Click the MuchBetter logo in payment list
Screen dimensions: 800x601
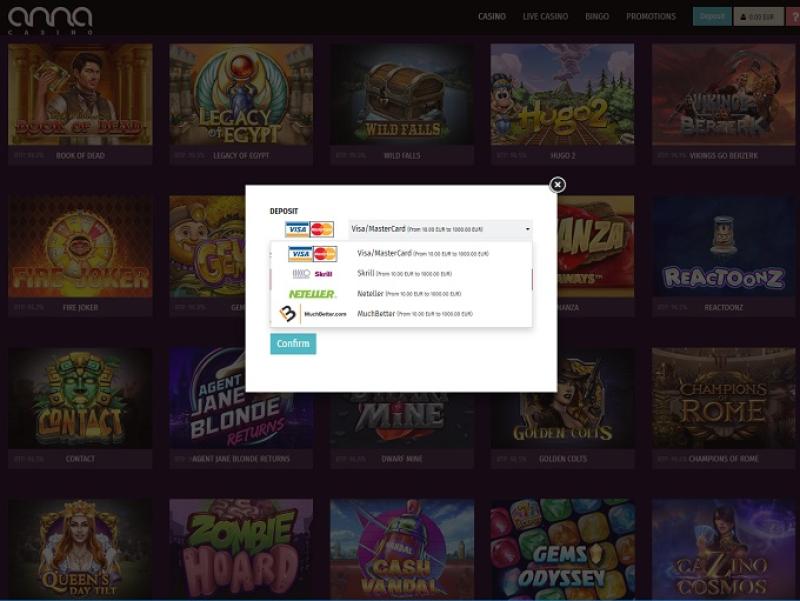pos(312,314)
